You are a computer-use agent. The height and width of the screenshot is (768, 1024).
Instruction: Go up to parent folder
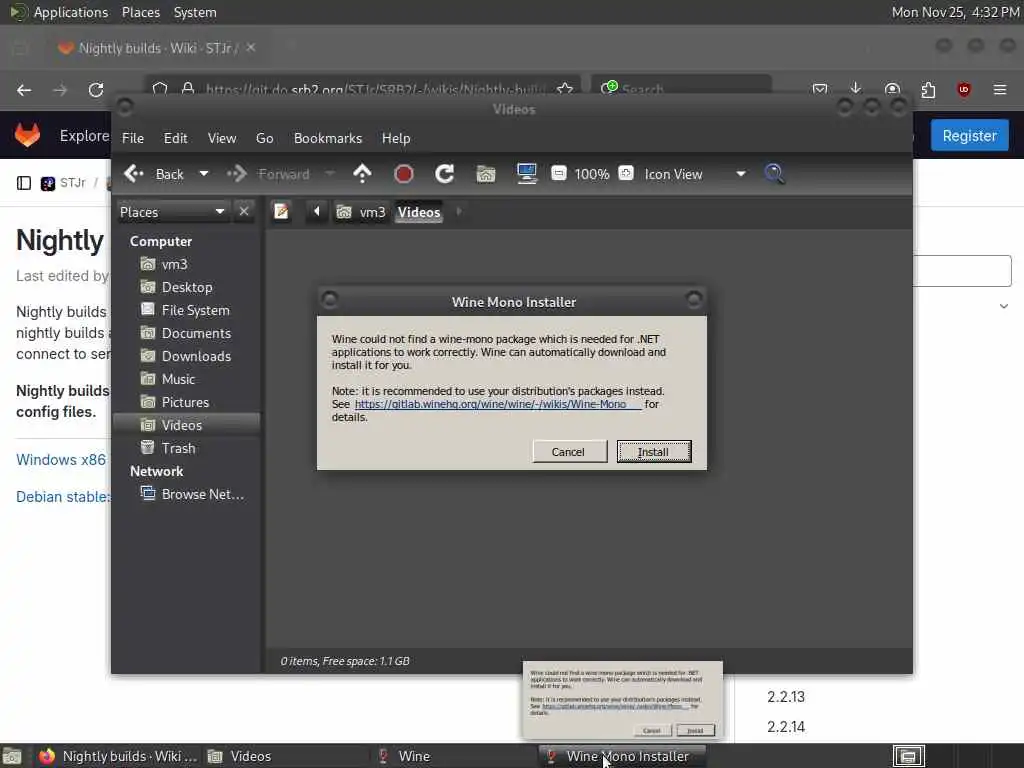coord(362,174)
